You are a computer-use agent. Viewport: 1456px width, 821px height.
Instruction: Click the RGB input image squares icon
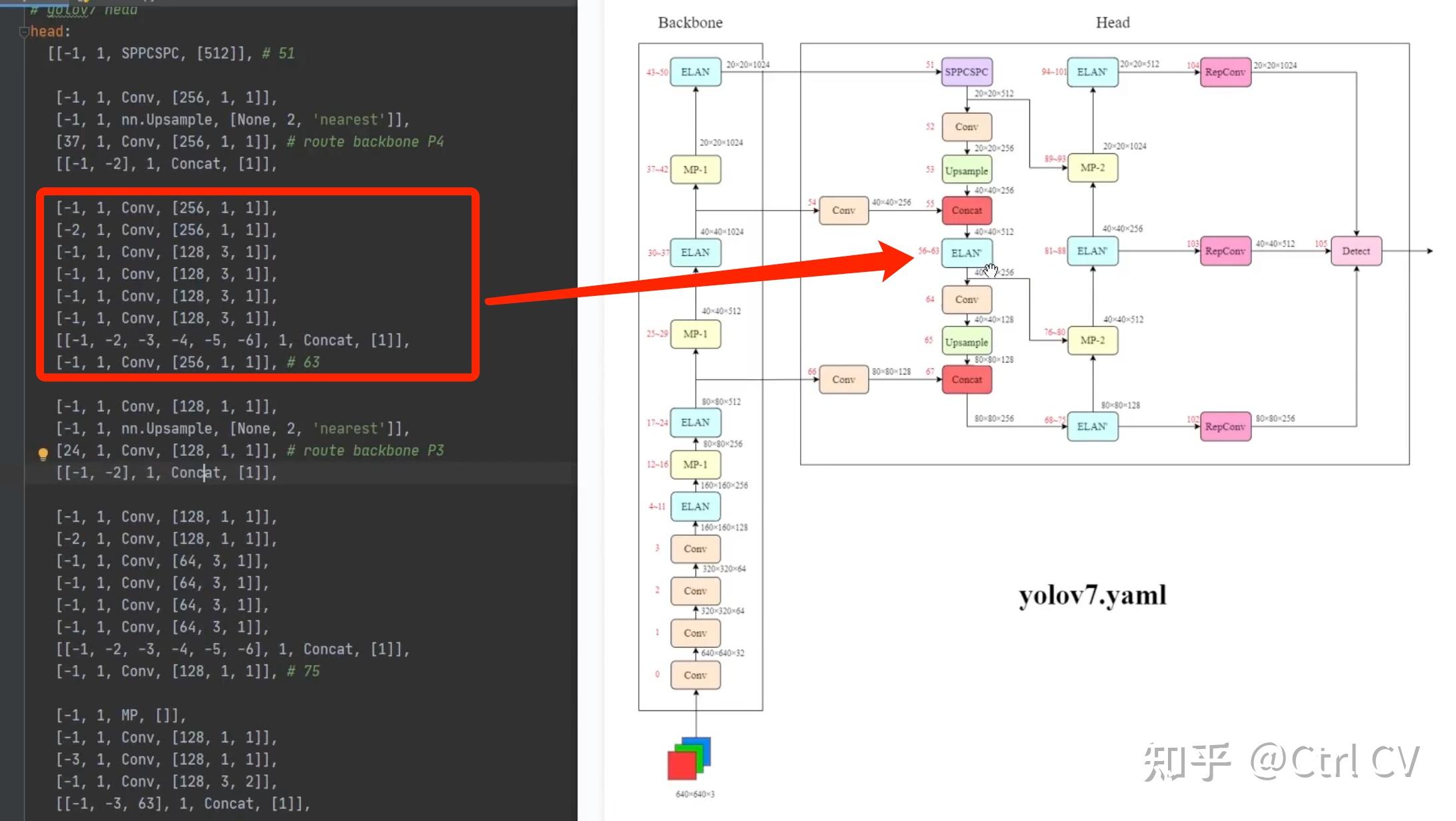[689, 758]
